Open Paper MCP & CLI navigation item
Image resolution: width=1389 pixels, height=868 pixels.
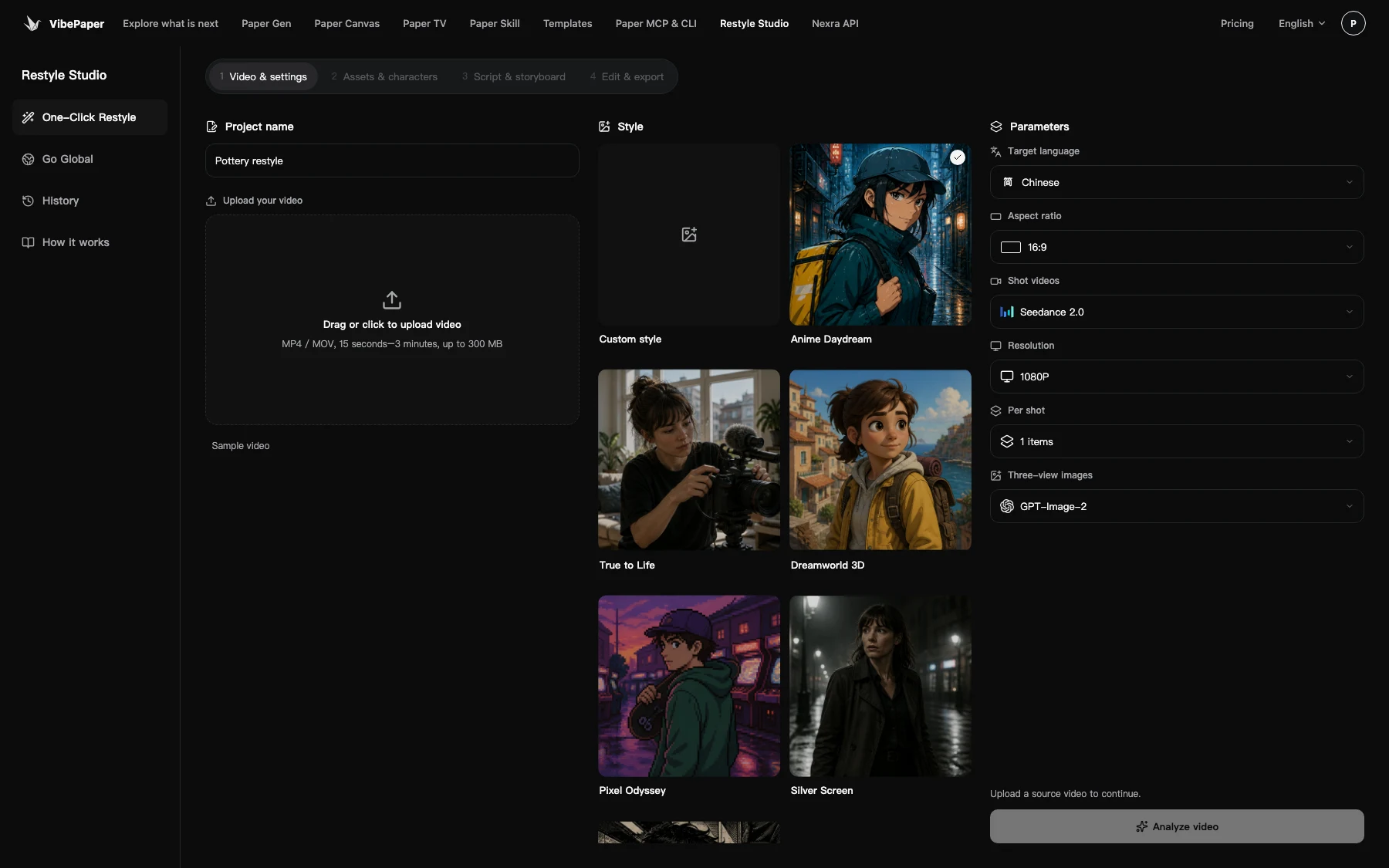tap(656, 23)
